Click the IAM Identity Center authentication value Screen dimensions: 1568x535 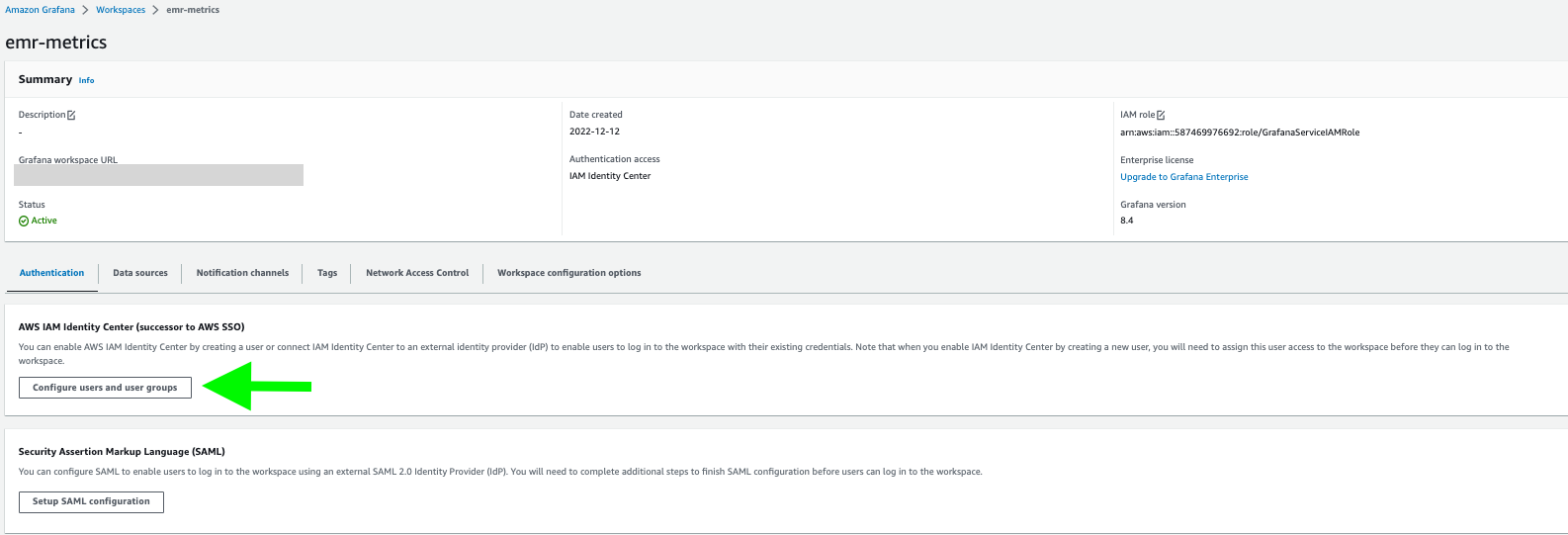610,176
